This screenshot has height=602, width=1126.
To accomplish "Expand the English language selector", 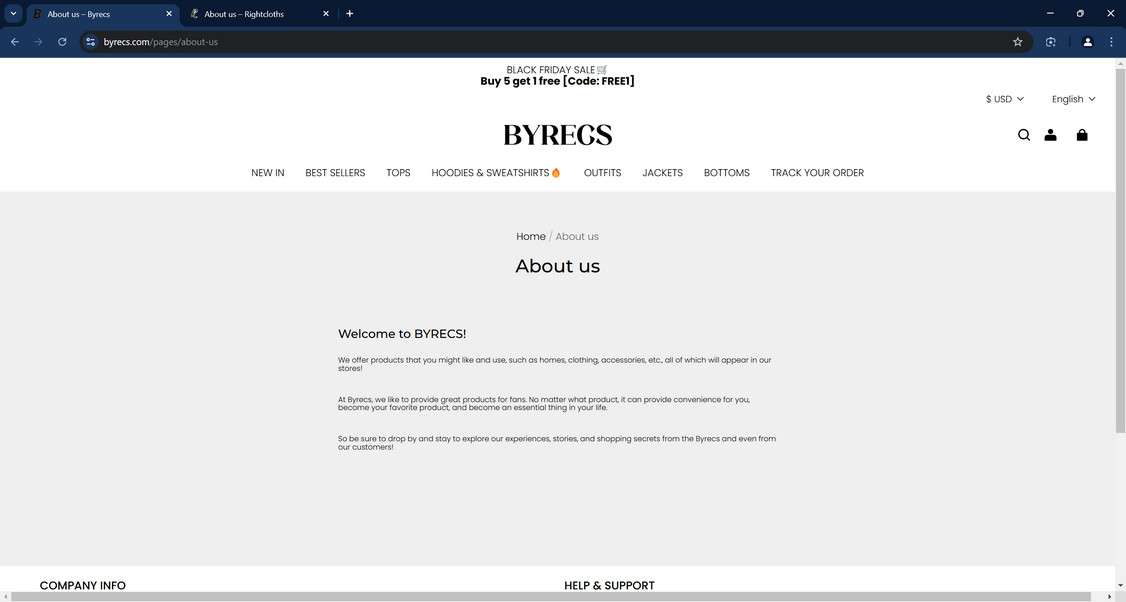I will click(1074, 99).
